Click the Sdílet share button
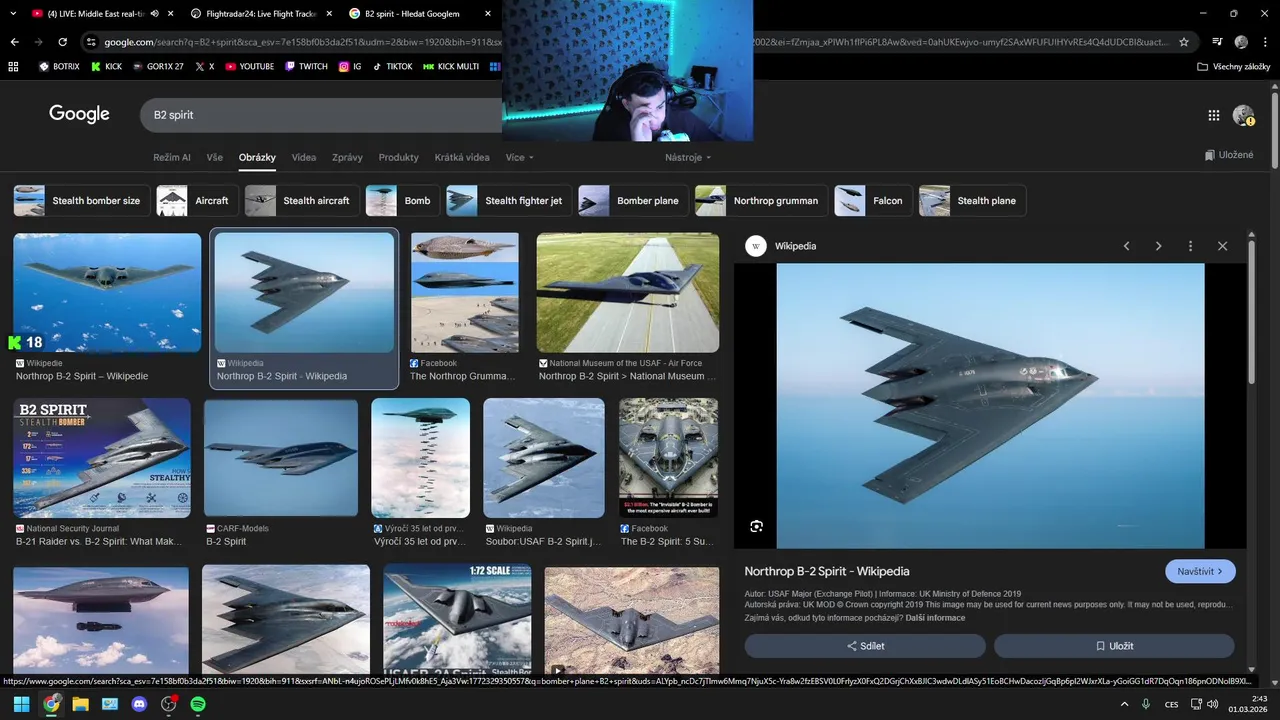The width and height of the screenshot is (1280, 720). (865, 646)
